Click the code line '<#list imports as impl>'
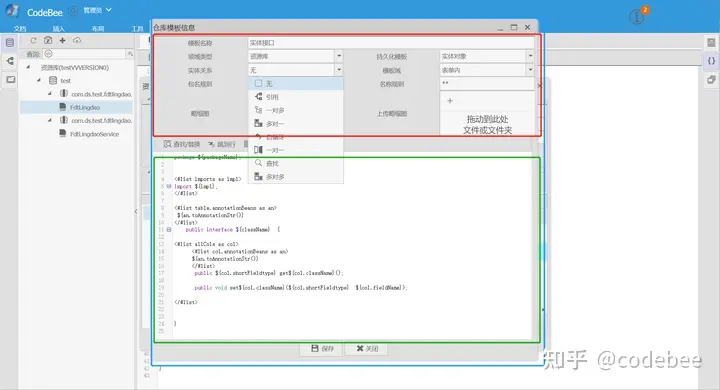The width and height of the screenshot is (720, 390). point(208,179)
